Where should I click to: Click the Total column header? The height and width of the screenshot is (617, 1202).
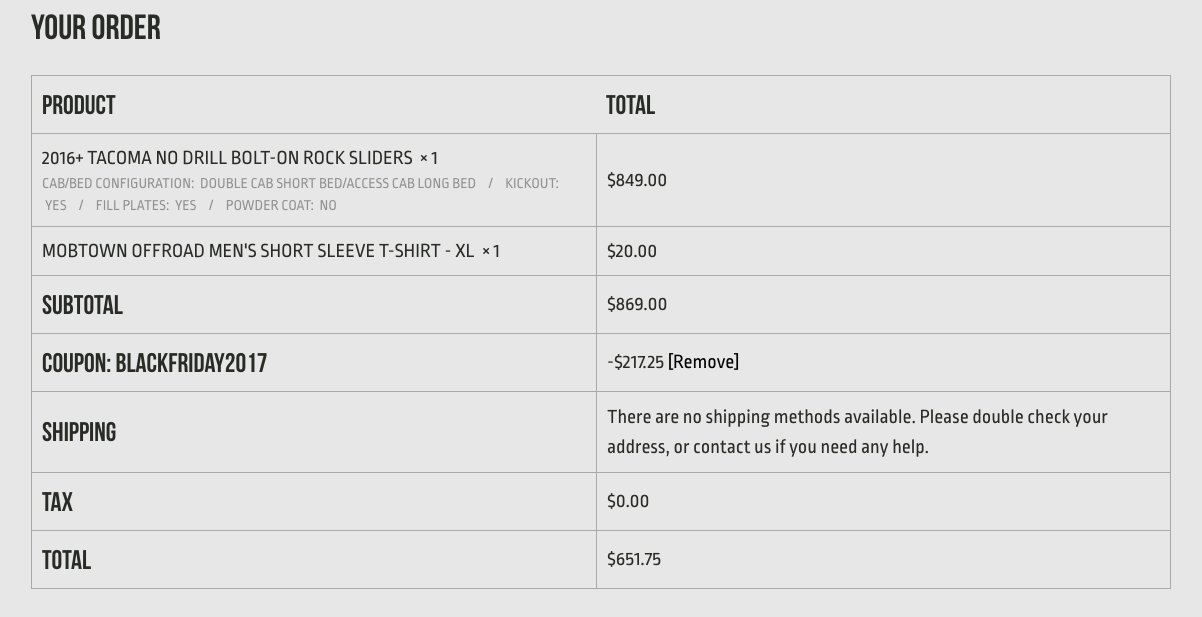click(x=630, y=105)
